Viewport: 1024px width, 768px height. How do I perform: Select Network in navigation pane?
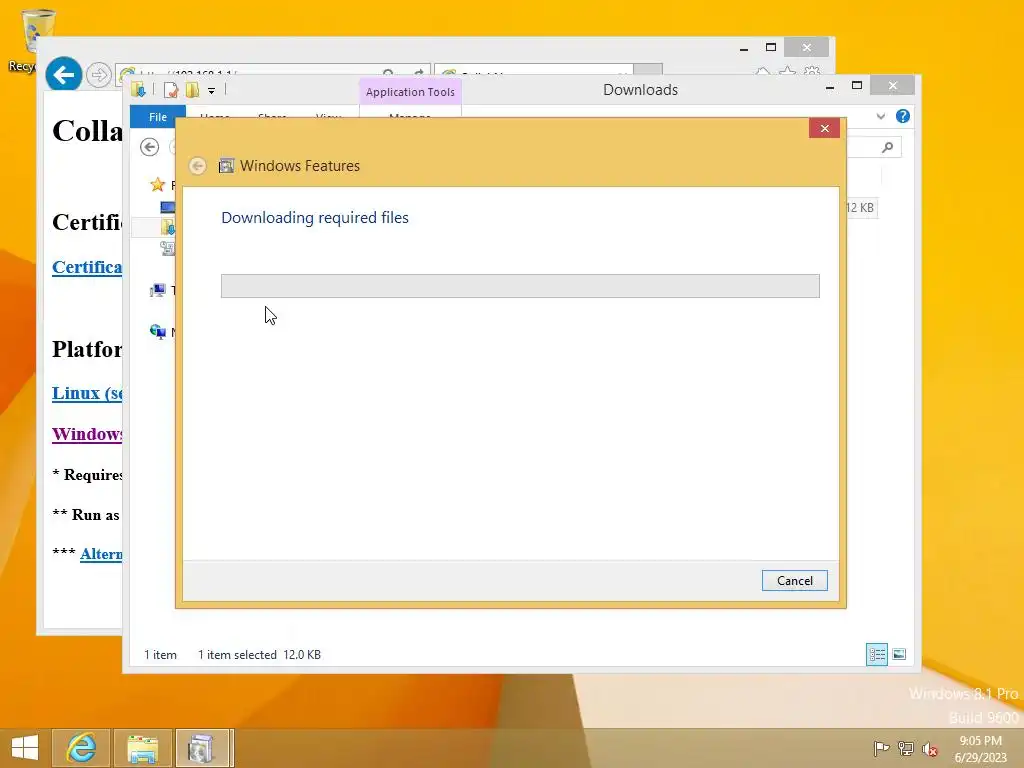pos(157,332)
